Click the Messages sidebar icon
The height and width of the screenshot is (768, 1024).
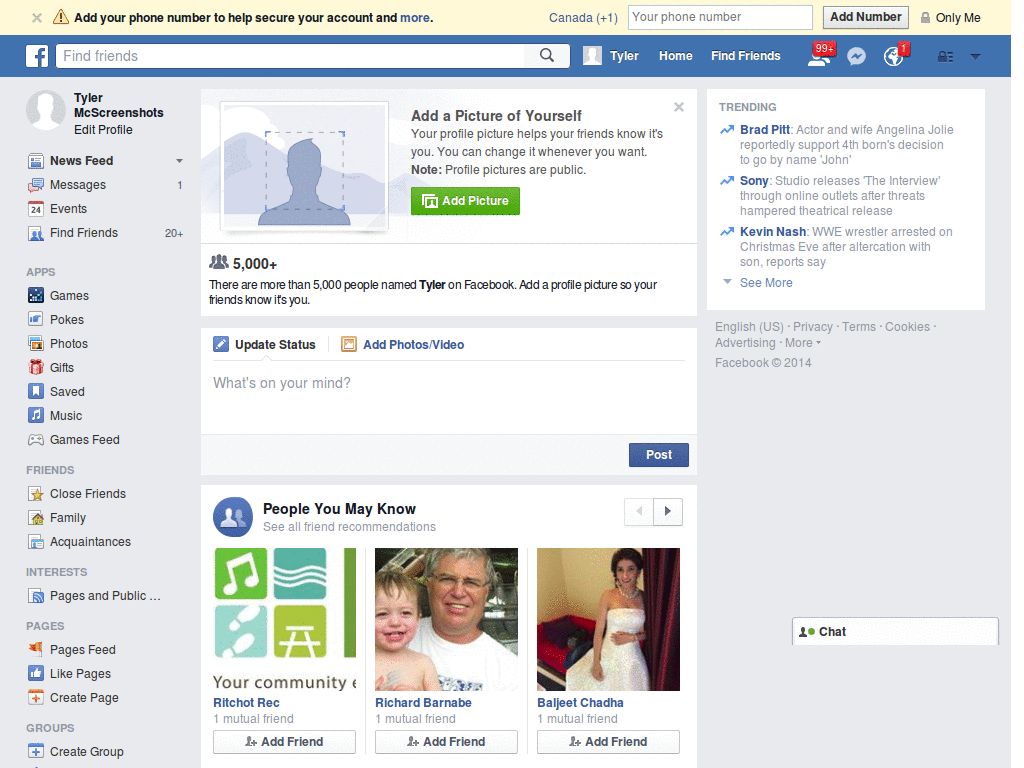(36, 185)
